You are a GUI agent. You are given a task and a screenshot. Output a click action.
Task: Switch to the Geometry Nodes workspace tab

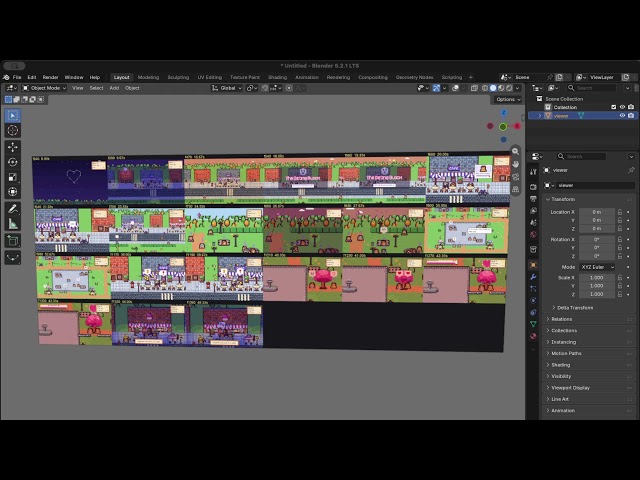click(x=414, y=77)
